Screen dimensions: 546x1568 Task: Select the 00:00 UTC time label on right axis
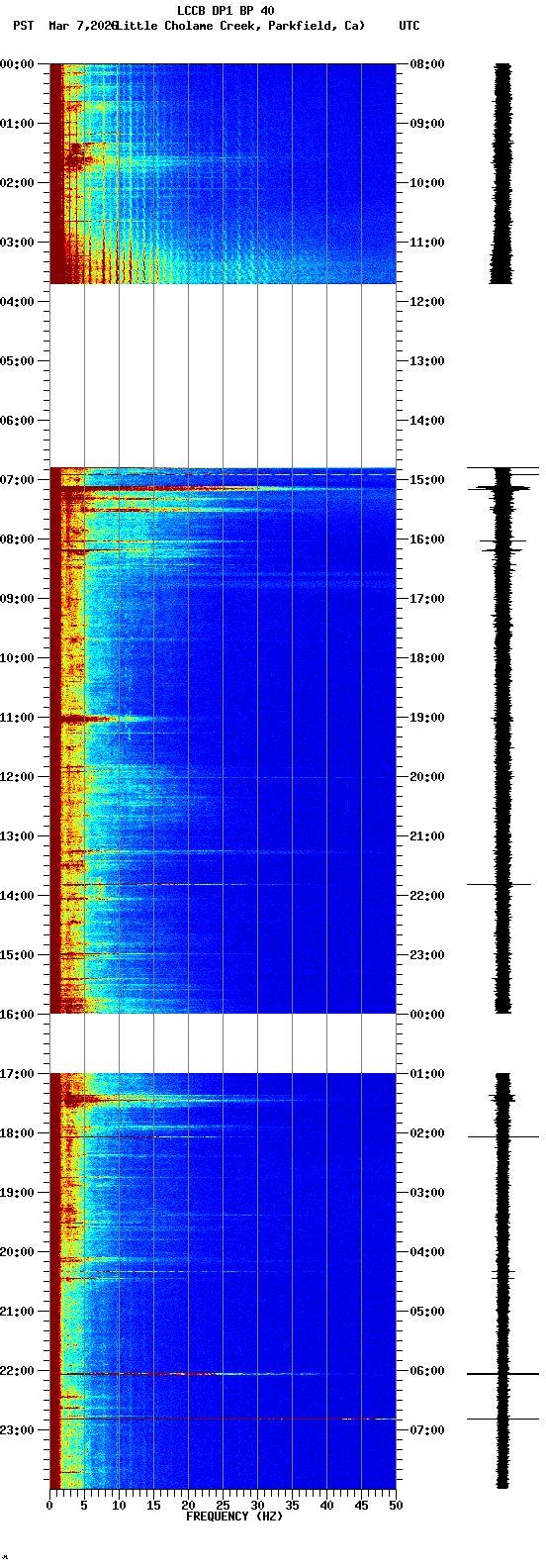[x=428, y=1015]
